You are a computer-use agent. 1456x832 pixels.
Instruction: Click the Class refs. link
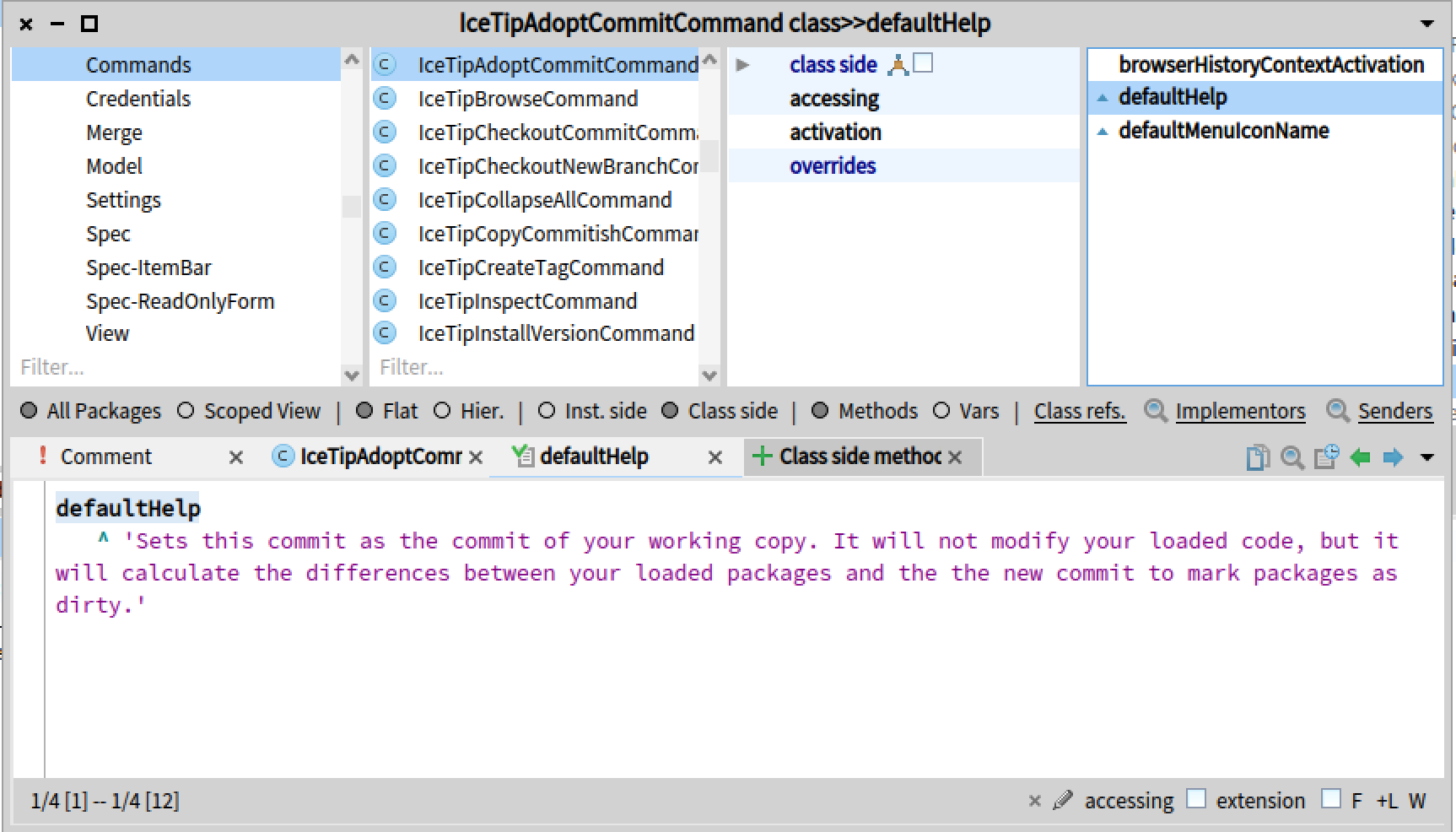tap(1080, 411)
